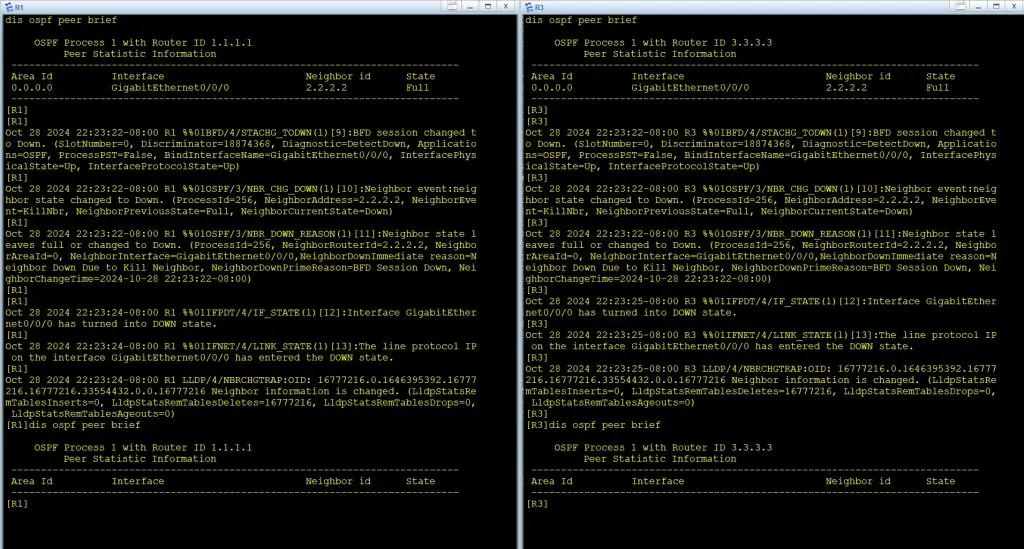The image size is (1024, 549).
Task: Place cursor at the last [R1] prompt
Action: pyautogui.click(x=31, y=504)
